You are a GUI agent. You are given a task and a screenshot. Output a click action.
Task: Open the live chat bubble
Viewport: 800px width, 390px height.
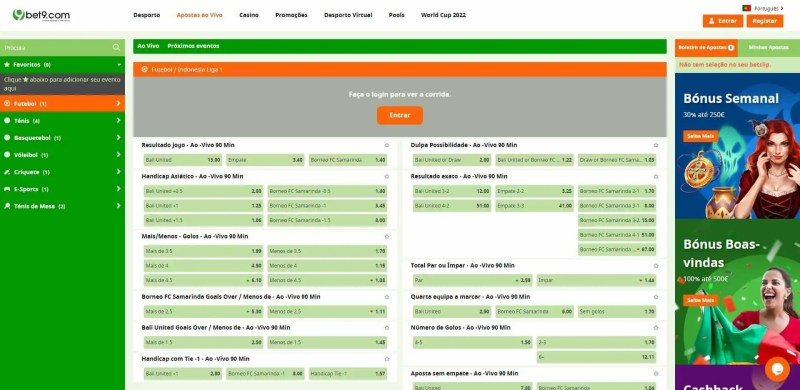pos(777,369)
